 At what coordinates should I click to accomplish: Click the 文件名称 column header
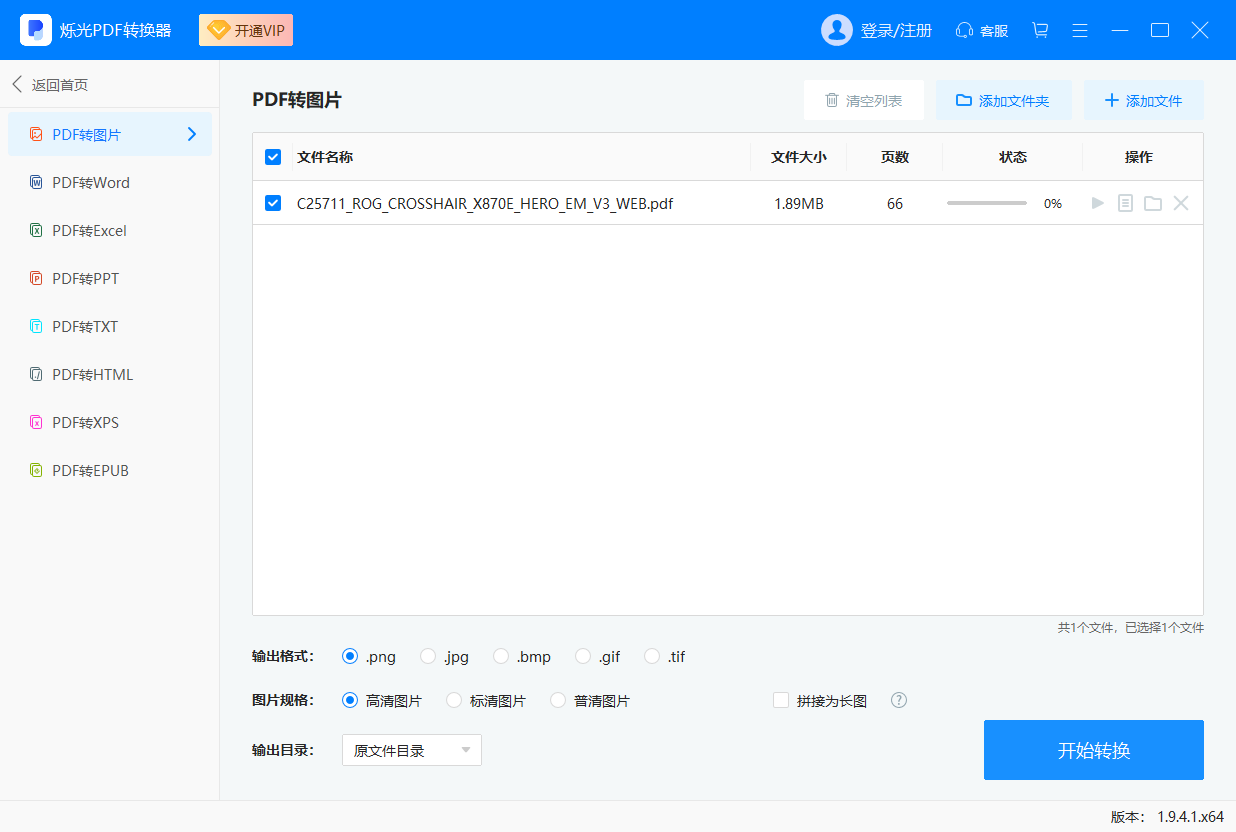(325, 157)
